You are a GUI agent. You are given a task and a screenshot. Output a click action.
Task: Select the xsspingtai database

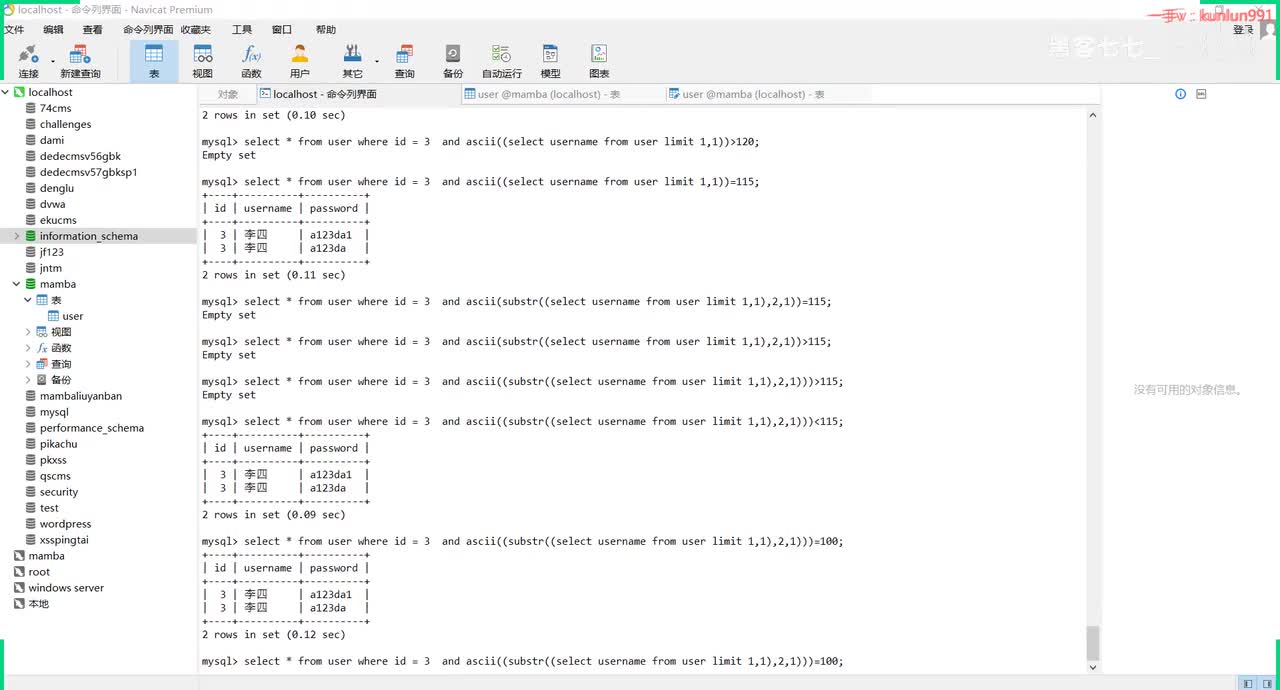coord(64,540)
